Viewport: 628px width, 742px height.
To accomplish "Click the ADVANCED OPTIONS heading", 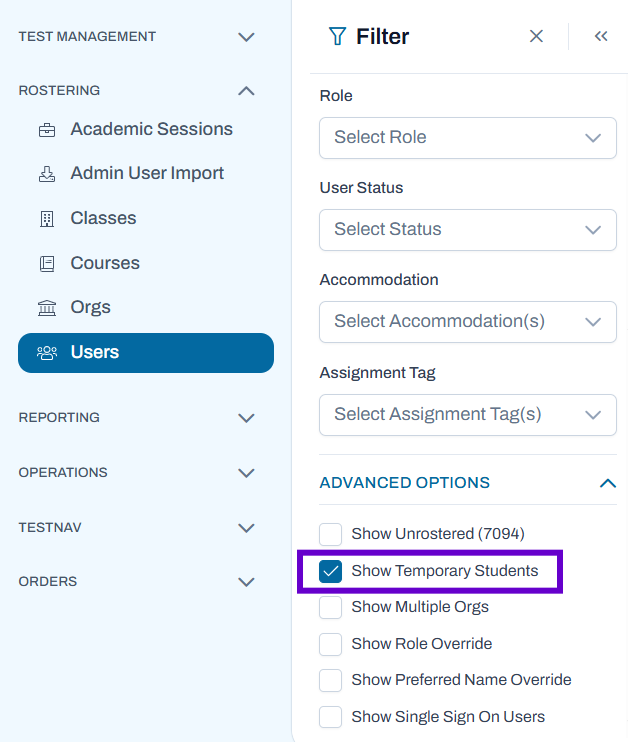I will click(x=405, y=483).
